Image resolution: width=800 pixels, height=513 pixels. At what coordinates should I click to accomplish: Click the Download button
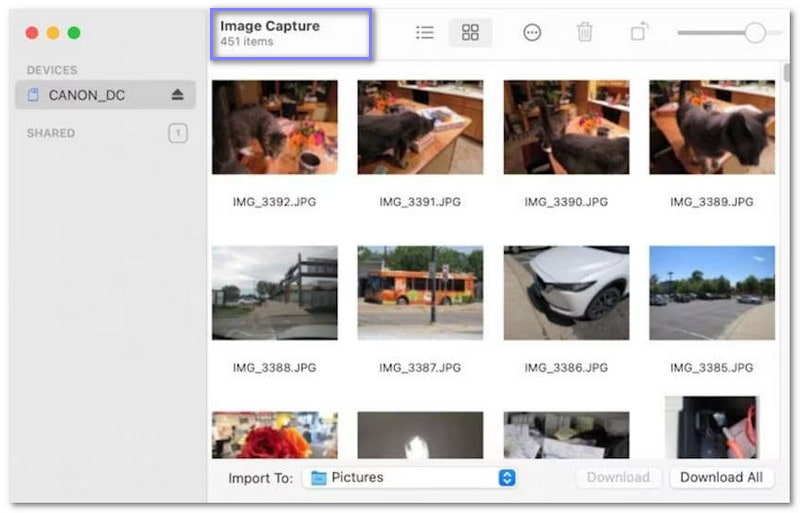[x=618, y=477]
